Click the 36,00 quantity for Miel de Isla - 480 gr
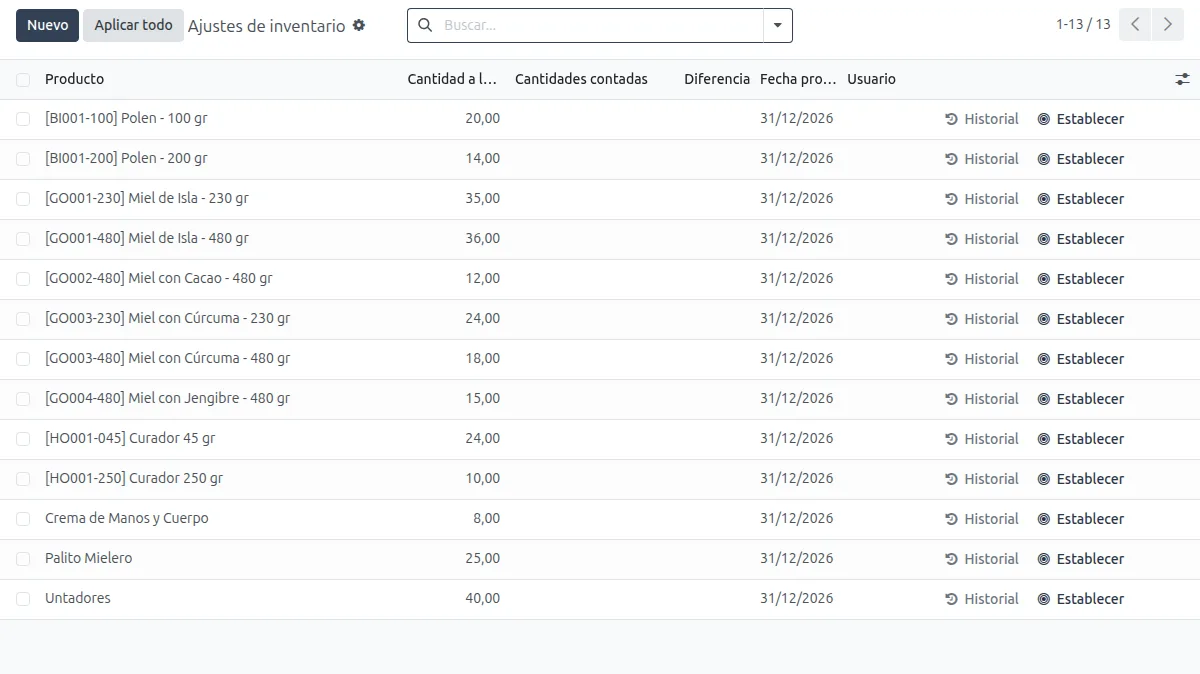Viewport: 1200px width, 674px height. point(483,238)
